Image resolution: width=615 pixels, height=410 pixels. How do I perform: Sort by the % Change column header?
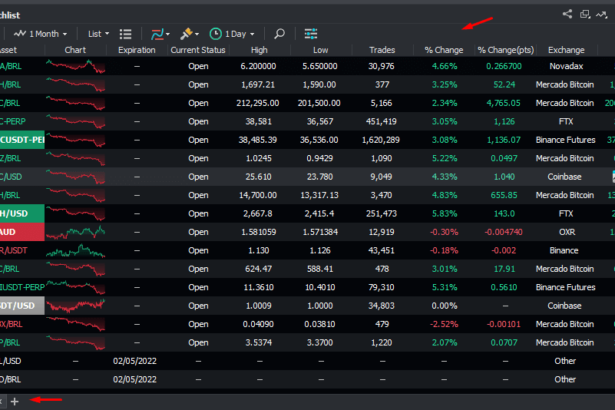tap(444, 50)
